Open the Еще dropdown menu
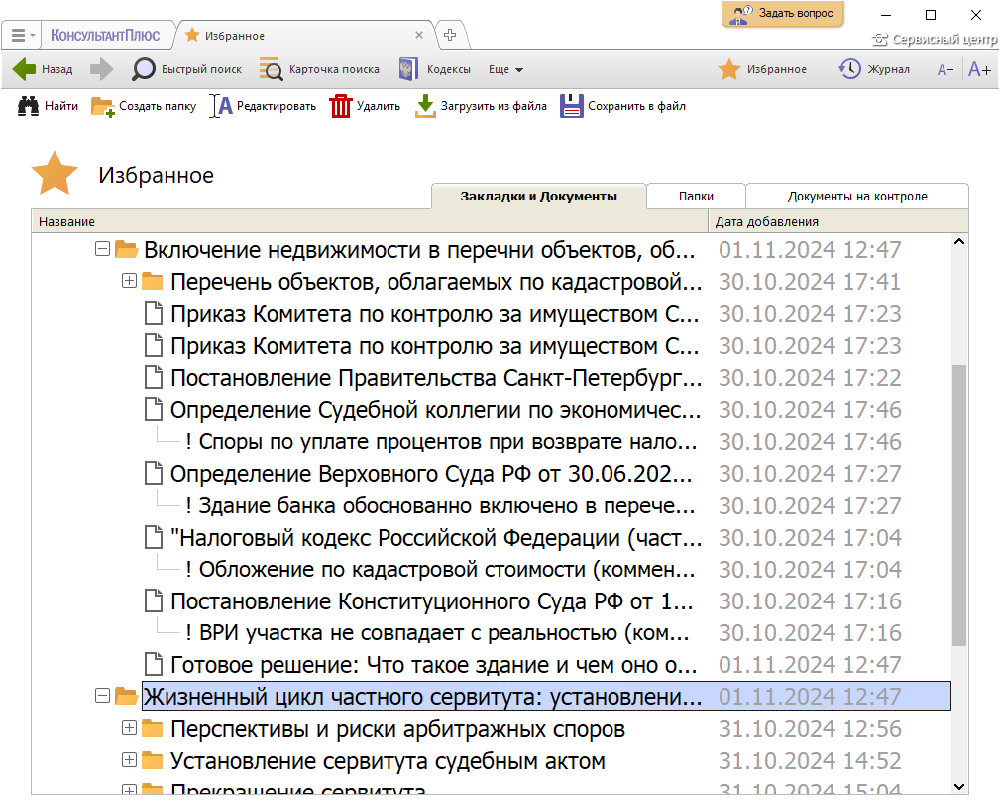The height and width of the screenshot is (800, 1000). (506, 70)
